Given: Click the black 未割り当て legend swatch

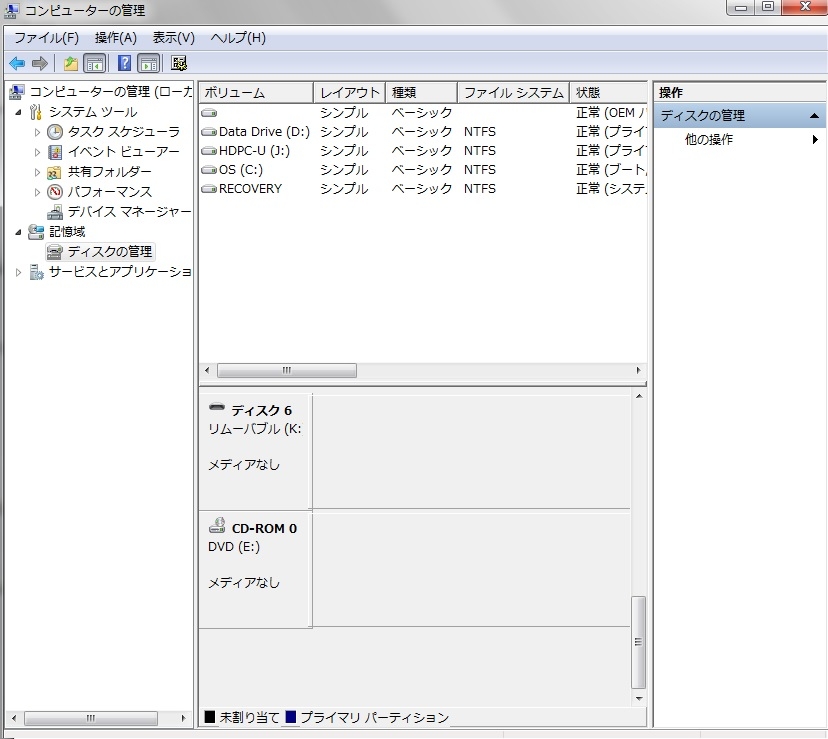Looking at the screenshot, I should (210, 717).
